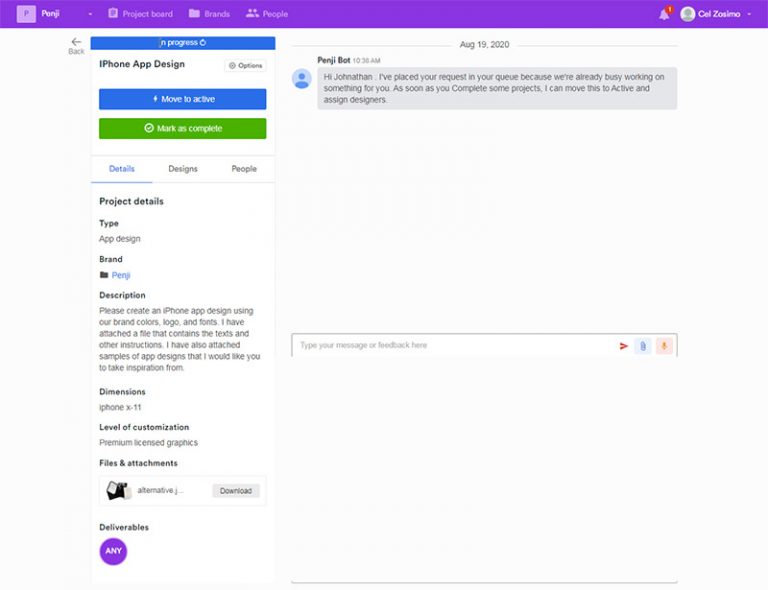
Task: Switch to the People tab in project panel
Action: pyautogui.click(x=244, y=169)
